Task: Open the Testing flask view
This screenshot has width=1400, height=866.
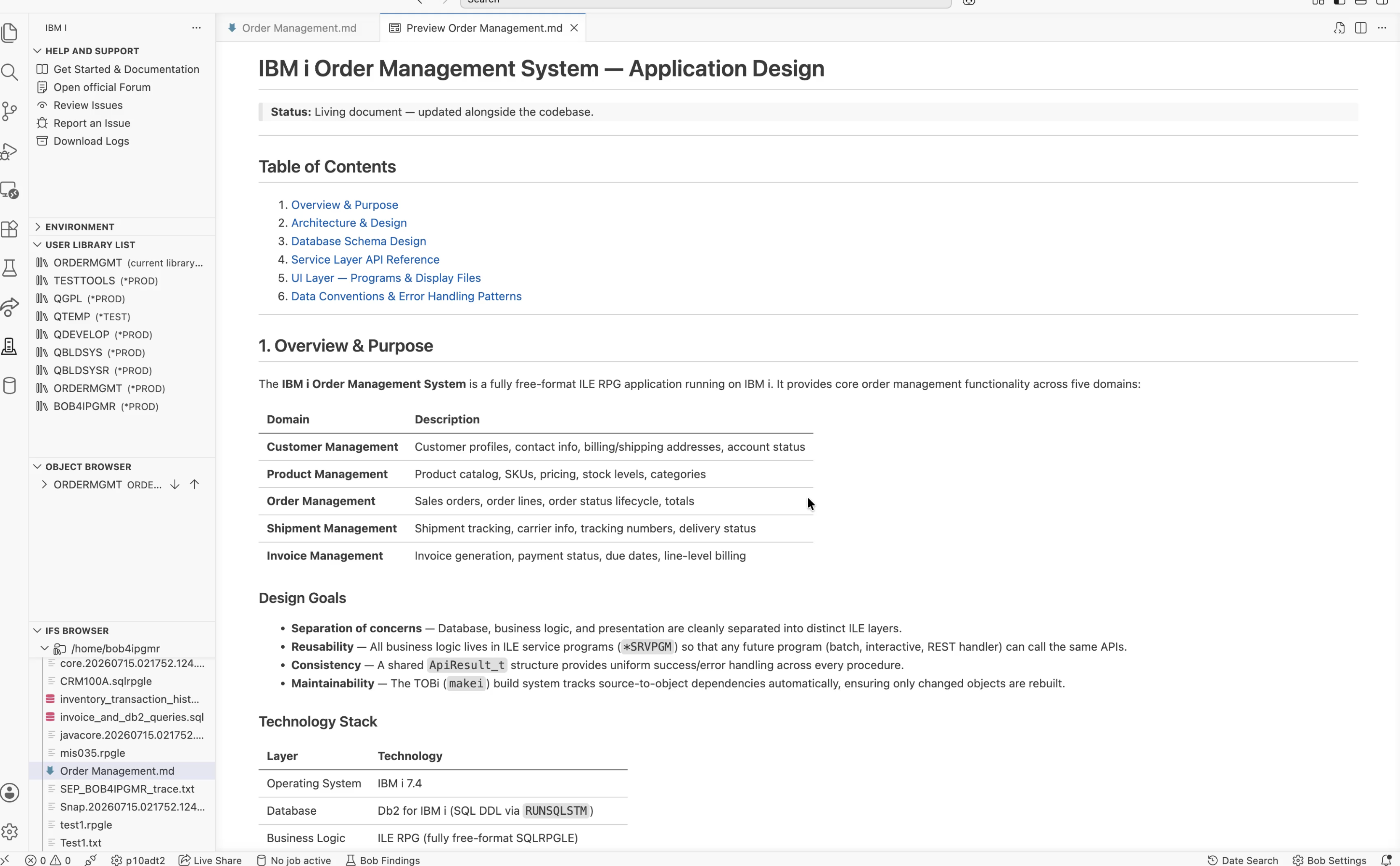Action: (10, 268)
